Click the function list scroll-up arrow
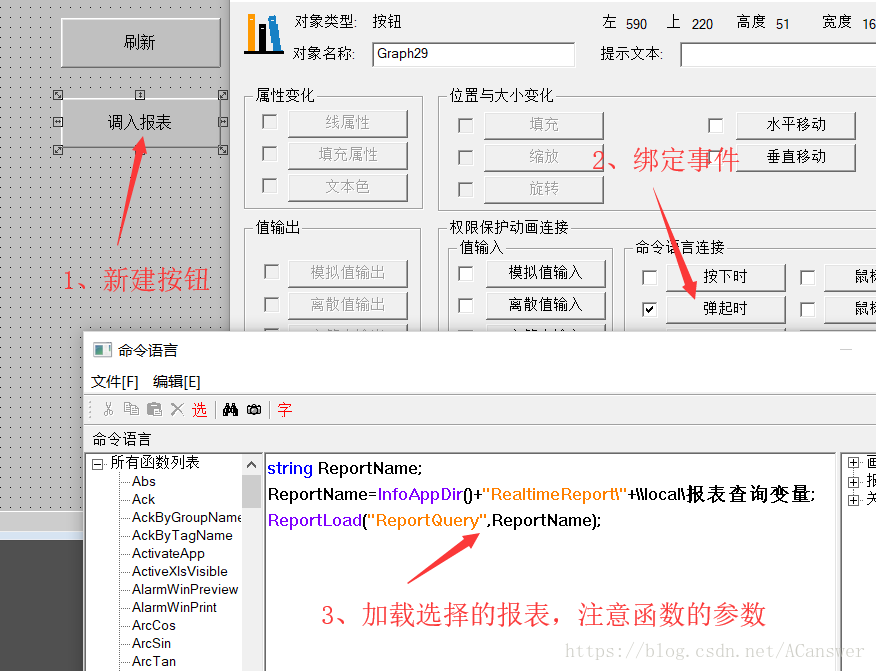 251,465
